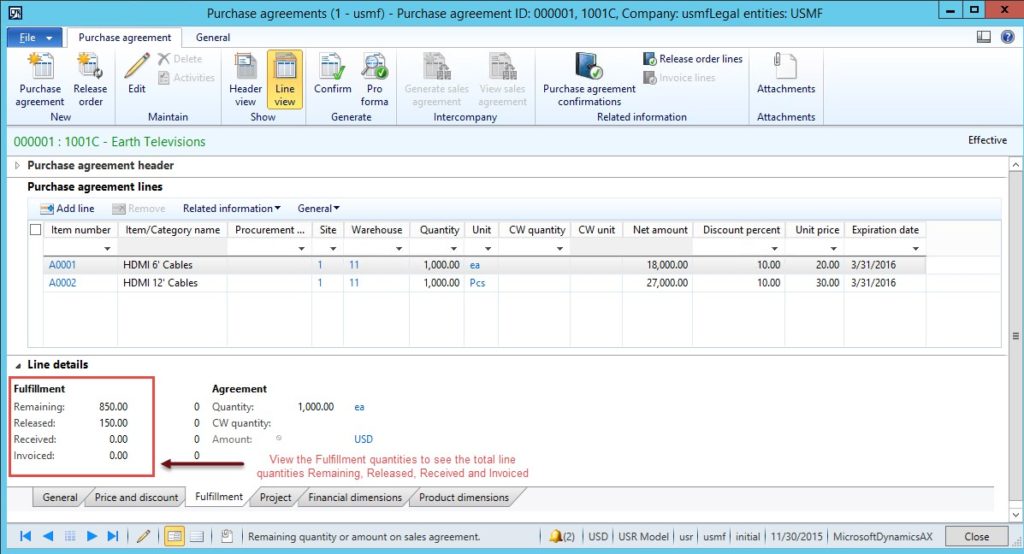The width and height of the screenshot is (1024, 554).
Task: Click the Close button
Action: [x=976, y=536]
